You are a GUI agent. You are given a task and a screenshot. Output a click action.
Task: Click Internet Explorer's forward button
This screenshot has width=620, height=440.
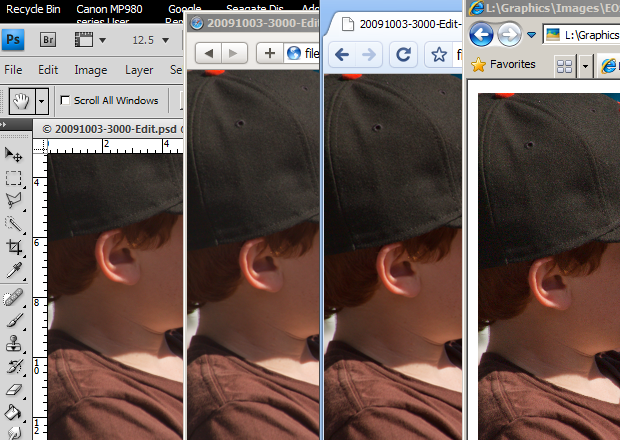509,35
